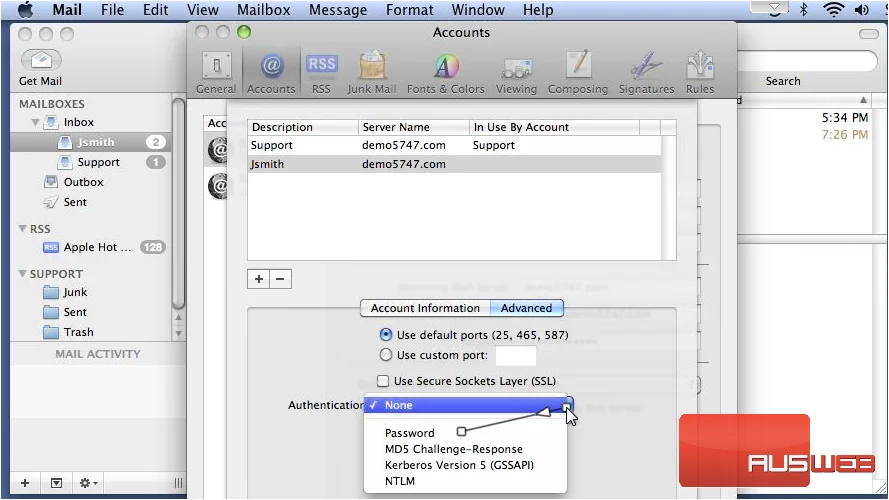The height and width of the screenshot is (500, 889).
Task: Click the Add server plus button
Action: [x=259, y=279]
